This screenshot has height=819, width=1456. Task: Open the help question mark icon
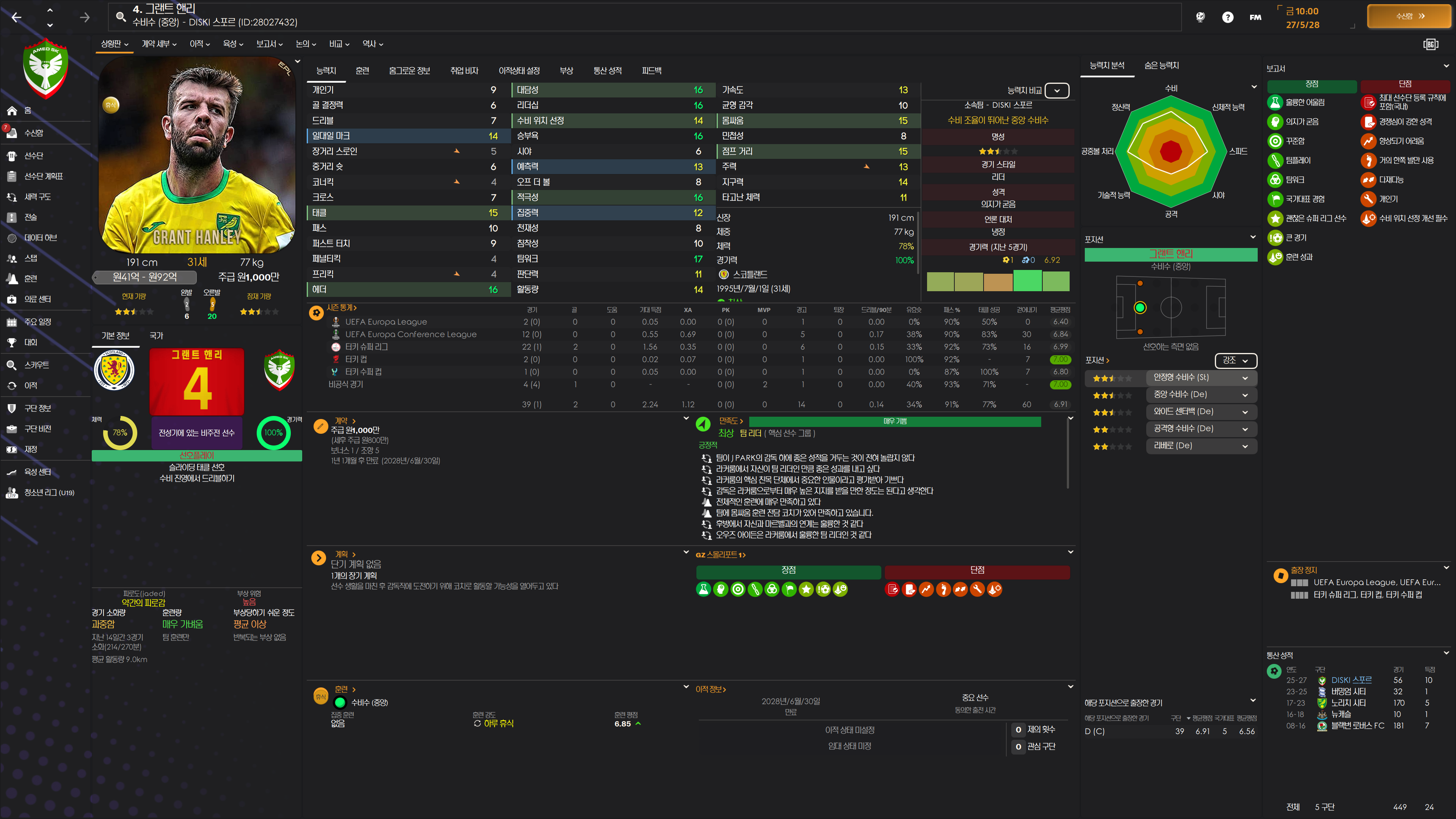point(1227,17)
